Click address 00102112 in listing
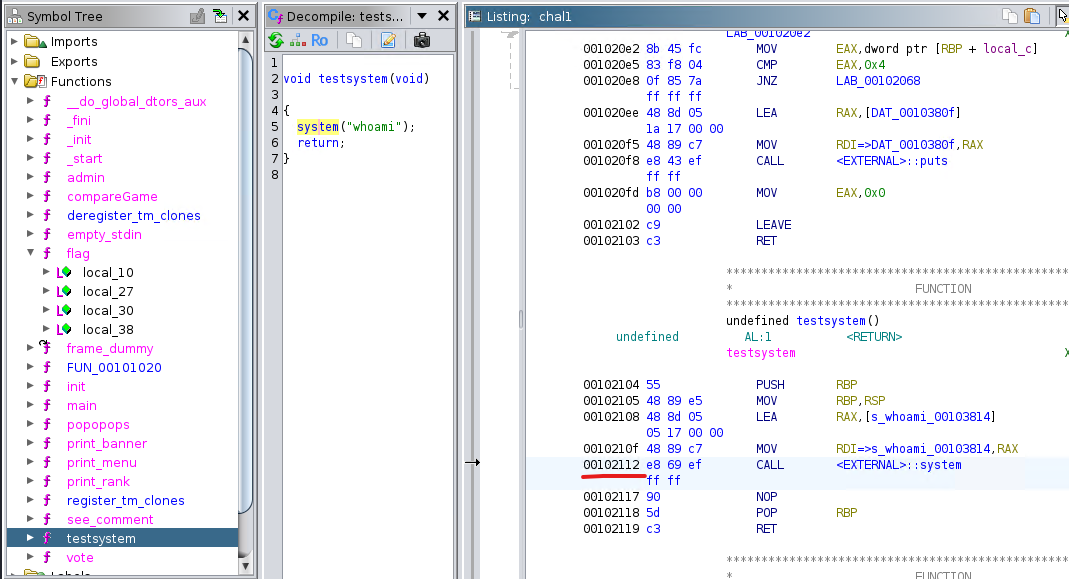Screen dimensions: 1069x579 tap(612, 465)
